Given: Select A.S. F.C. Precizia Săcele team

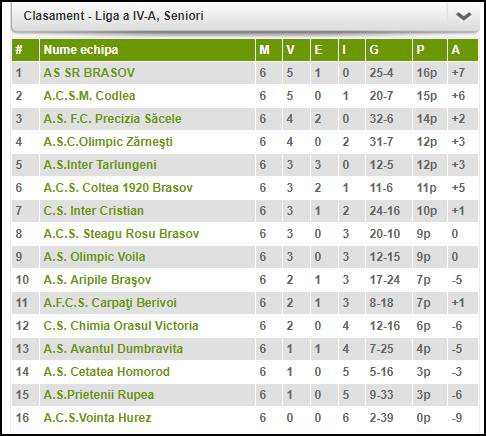Looking at the screenshot, I should [x=113, y=119].
